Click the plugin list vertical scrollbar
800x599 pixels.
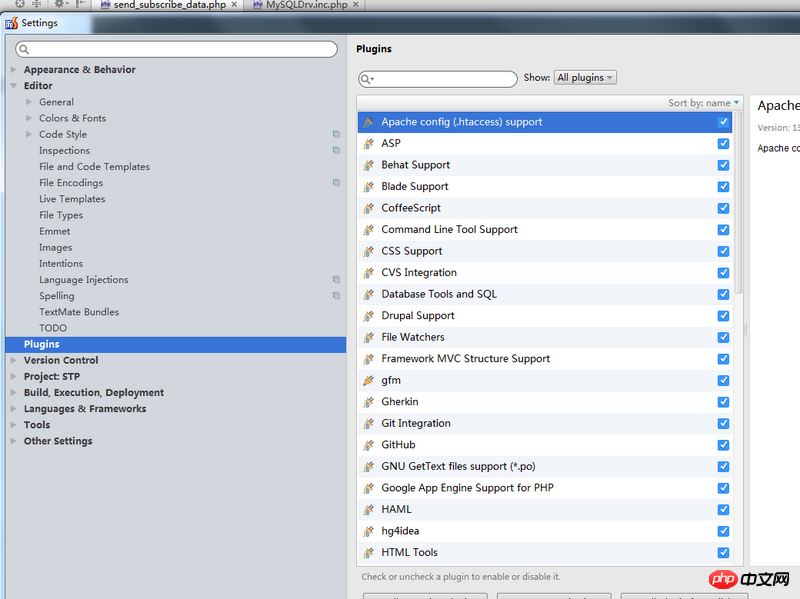[738, 203]
